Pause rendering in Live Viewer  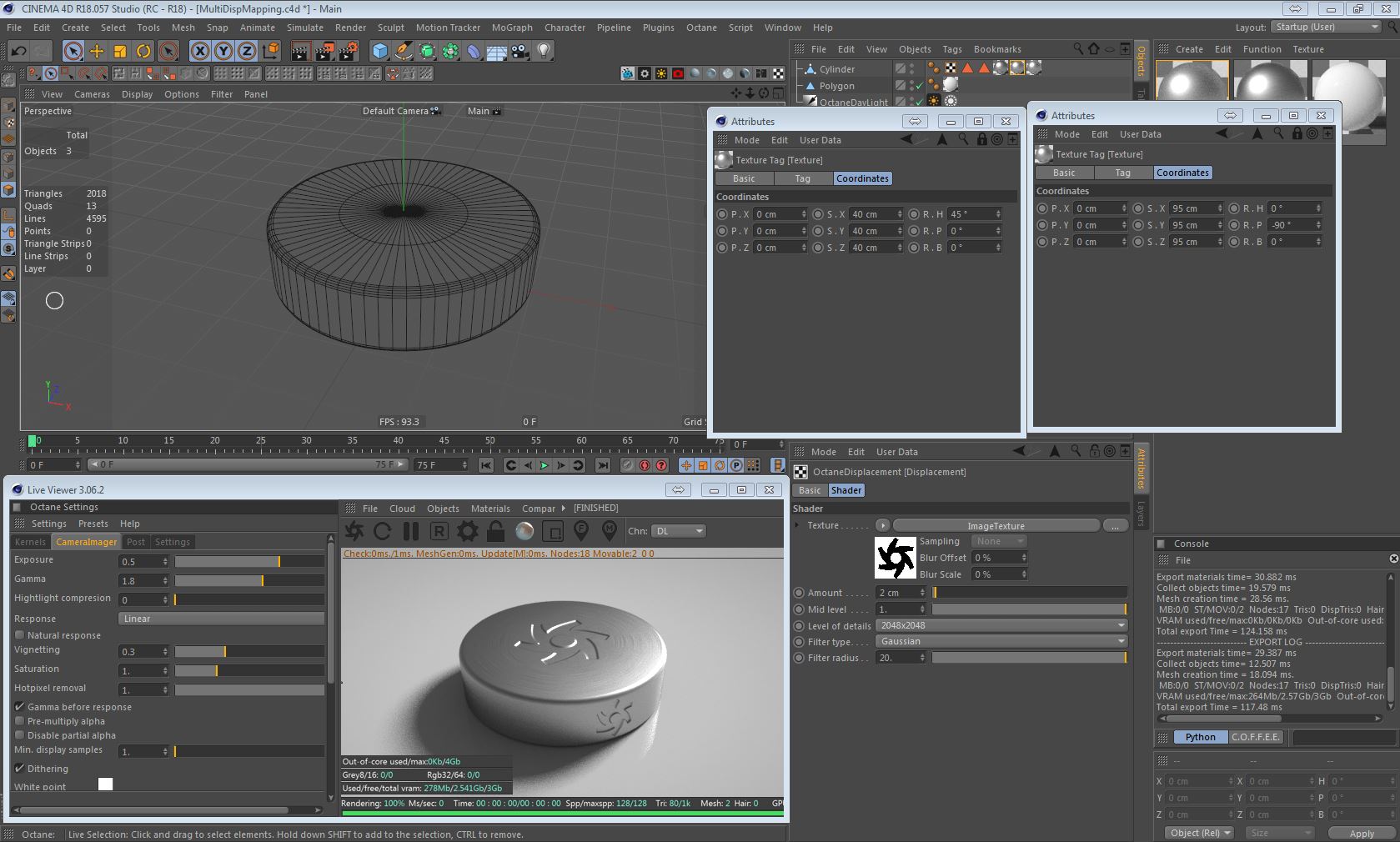tap(410, 531)
